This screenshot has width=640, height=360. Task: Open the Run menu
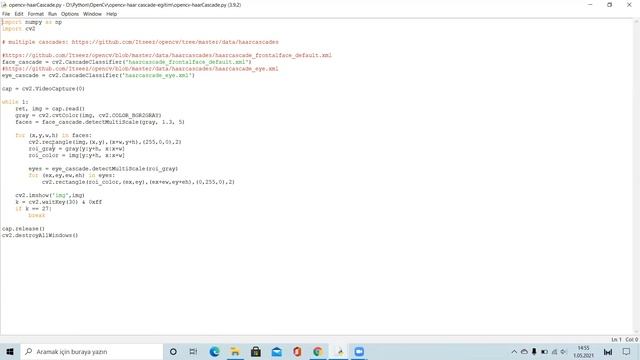point(52,14)
